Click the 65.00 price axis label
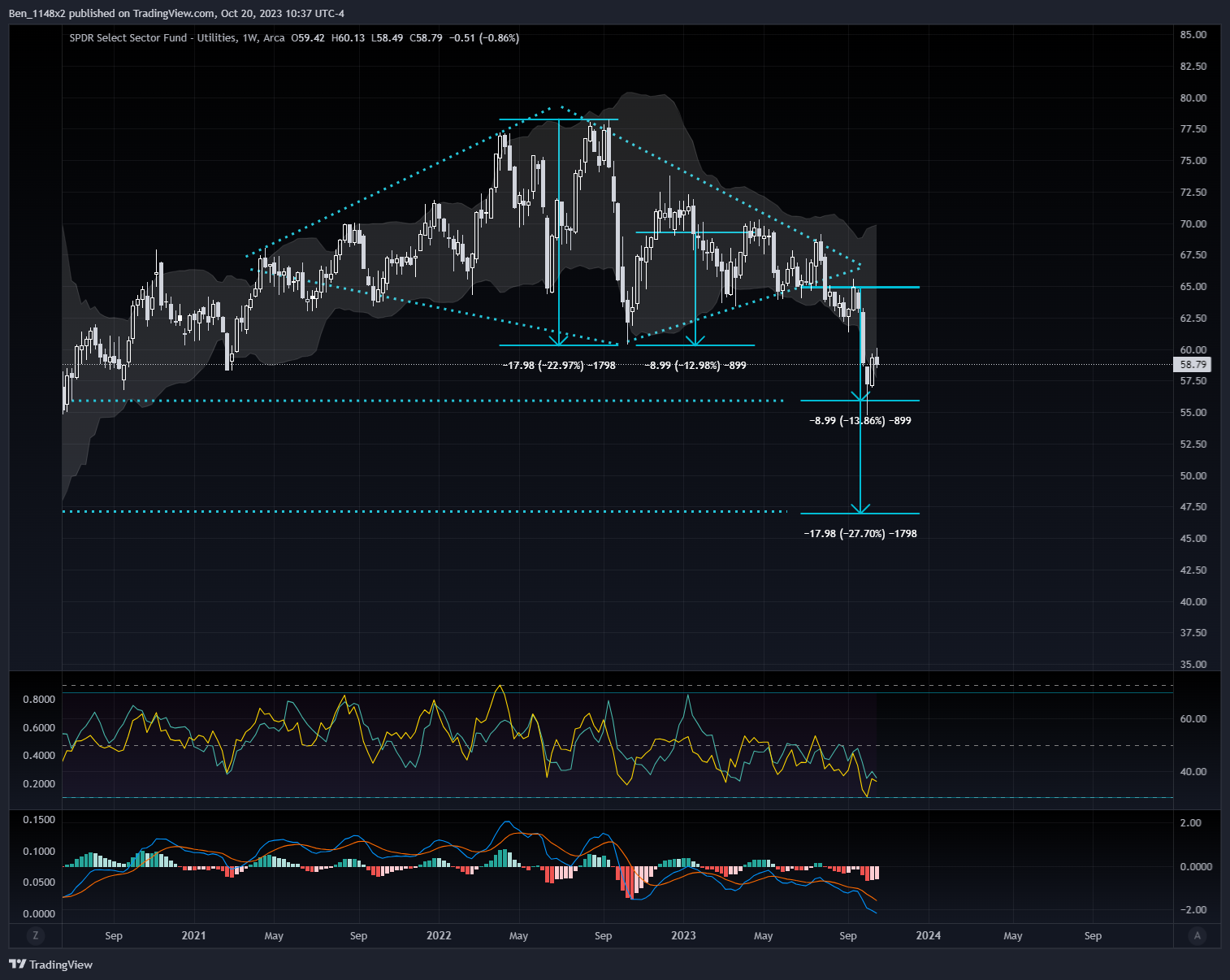1230x980 pixels. (1193, 287)
